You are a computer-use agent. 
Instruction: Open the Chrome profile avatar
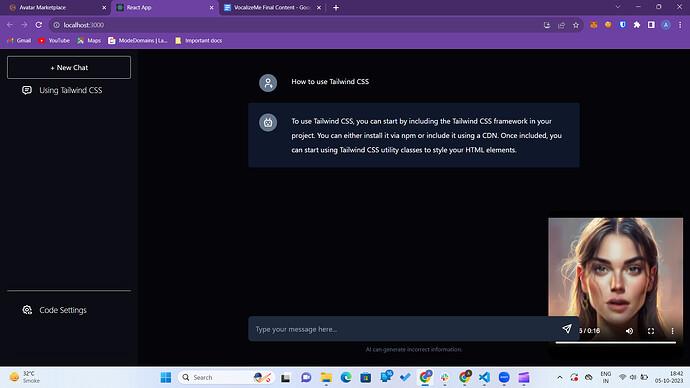point(666,25)
